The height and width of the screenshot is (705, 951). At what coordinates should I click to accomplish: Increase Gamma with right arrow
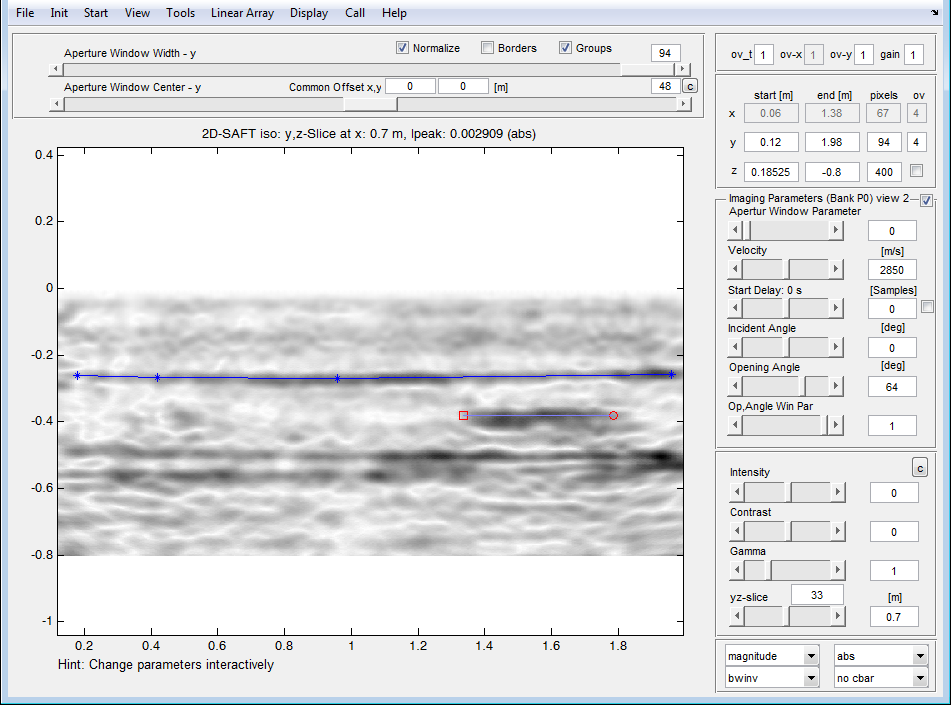point(838,570)
